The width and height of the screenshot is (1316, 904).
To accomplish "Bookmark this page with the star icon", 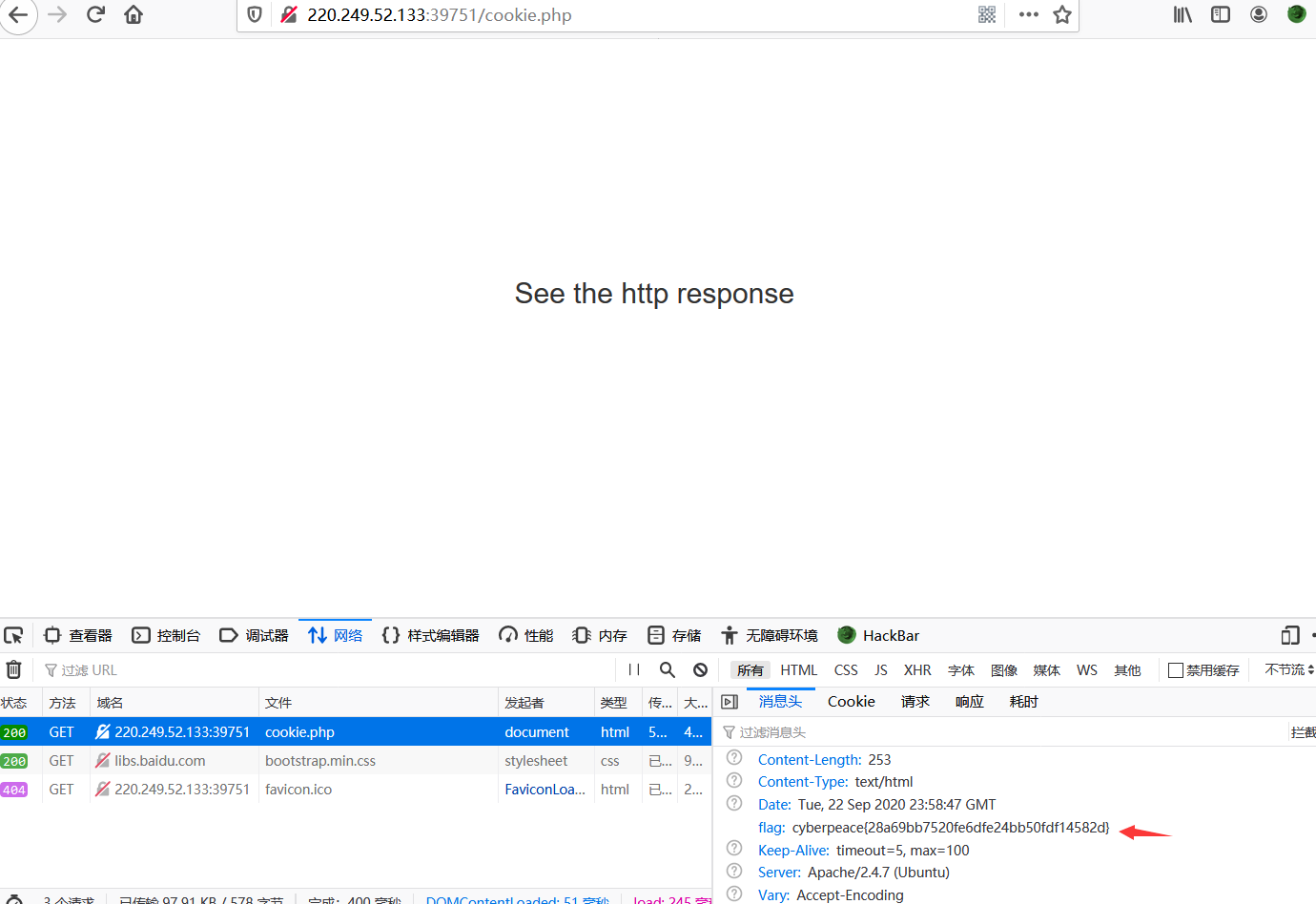I will (1062, 14).
